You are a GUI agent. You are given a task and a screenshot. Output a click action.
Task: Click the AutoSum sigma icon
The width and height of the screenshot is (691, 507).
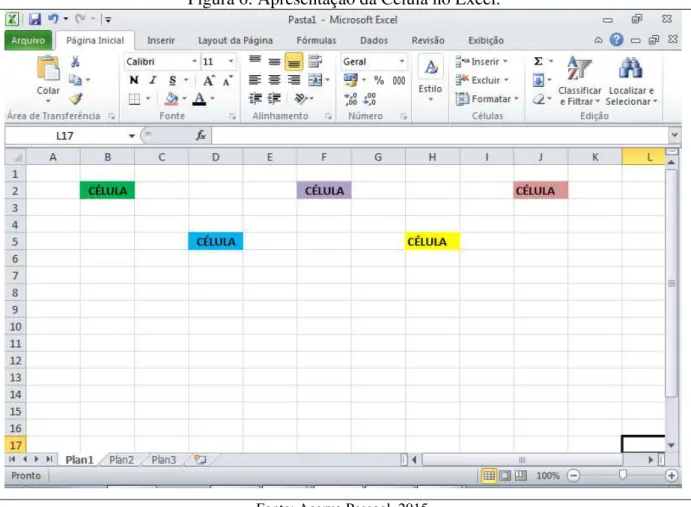click(538, 61)
